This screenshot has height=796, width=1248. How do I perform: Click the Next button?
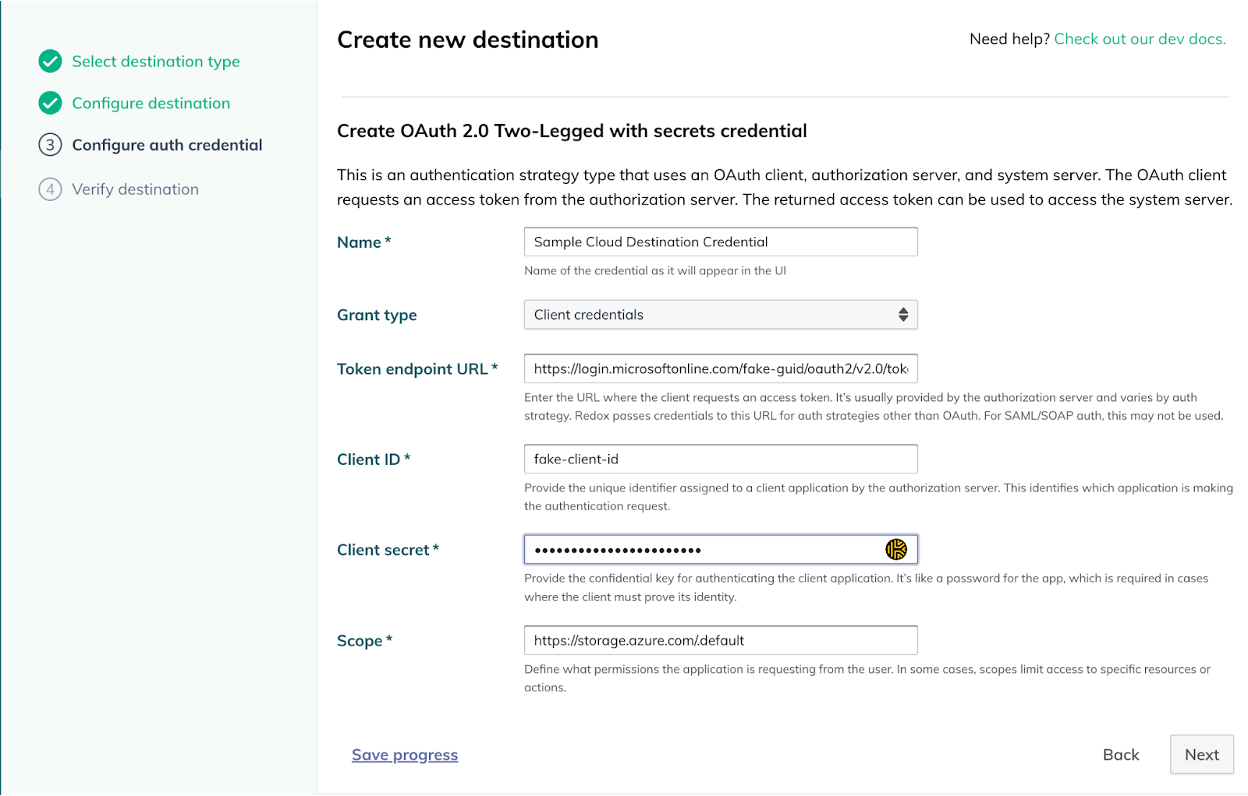pyautogui.click(x=1202, y=755)
